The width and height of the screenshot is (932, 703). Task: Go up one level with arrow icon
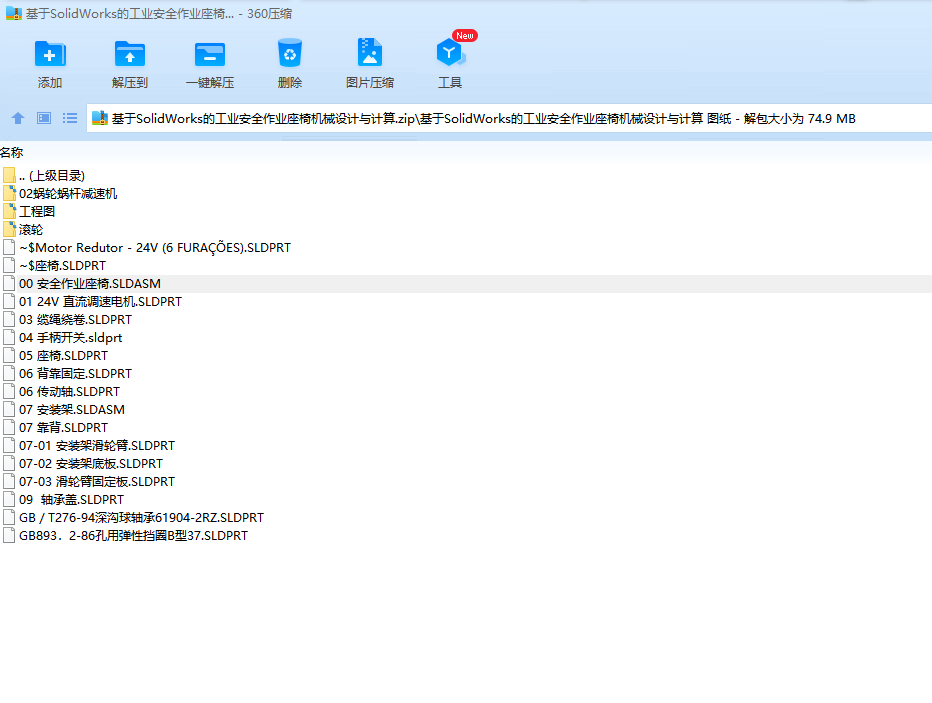[x=18, y=118]
